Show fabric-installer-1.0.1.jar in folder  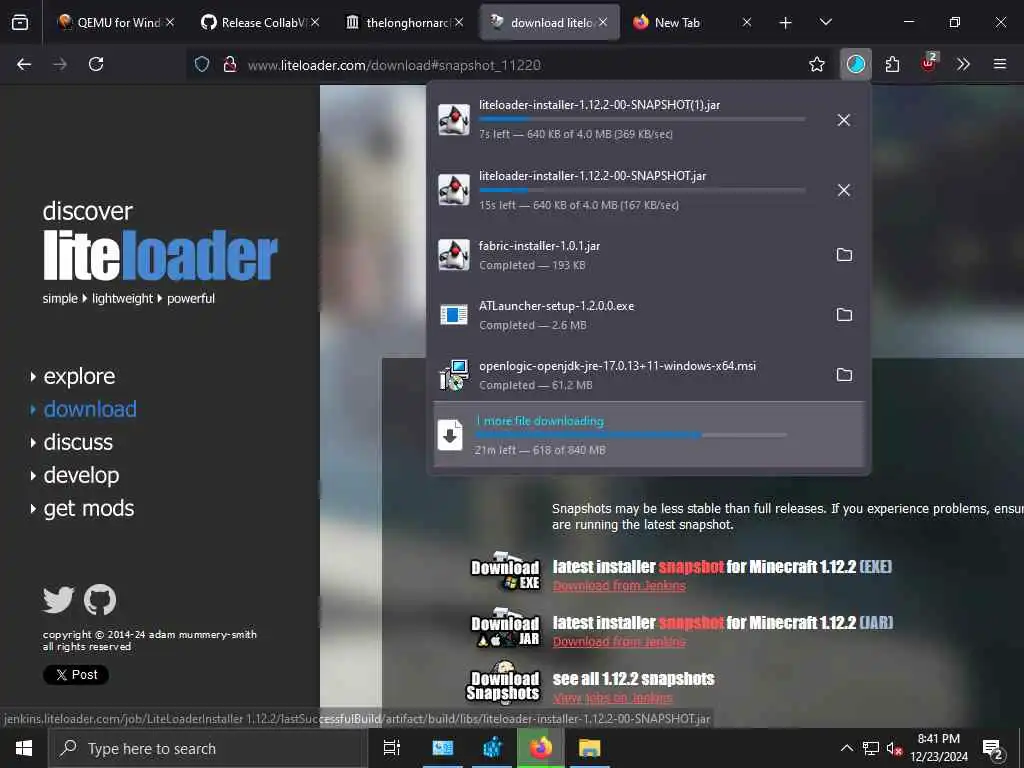click(x=844, y=255)
